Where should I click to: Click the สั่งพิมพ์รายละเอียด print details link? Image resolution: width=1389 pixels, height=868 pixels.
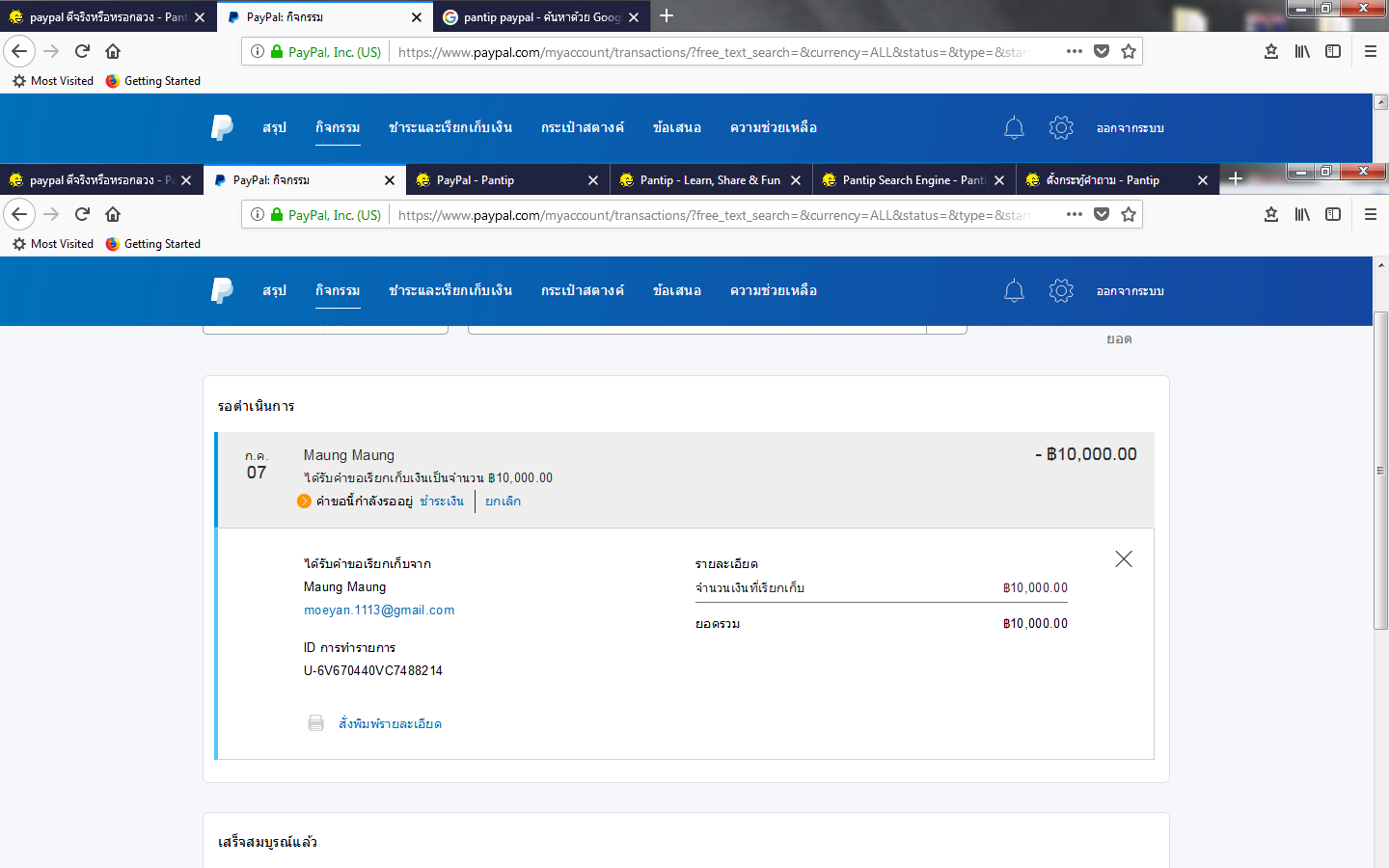(x=390, y=723)
